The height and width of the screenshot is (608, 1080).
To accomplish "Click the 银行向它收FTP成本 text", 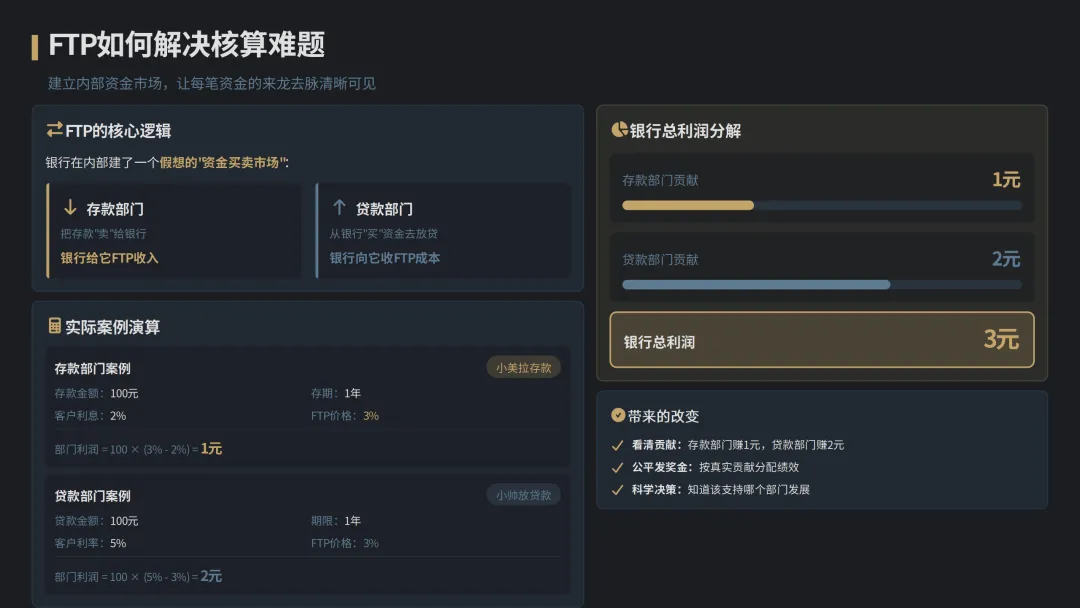I will point(384,258).
